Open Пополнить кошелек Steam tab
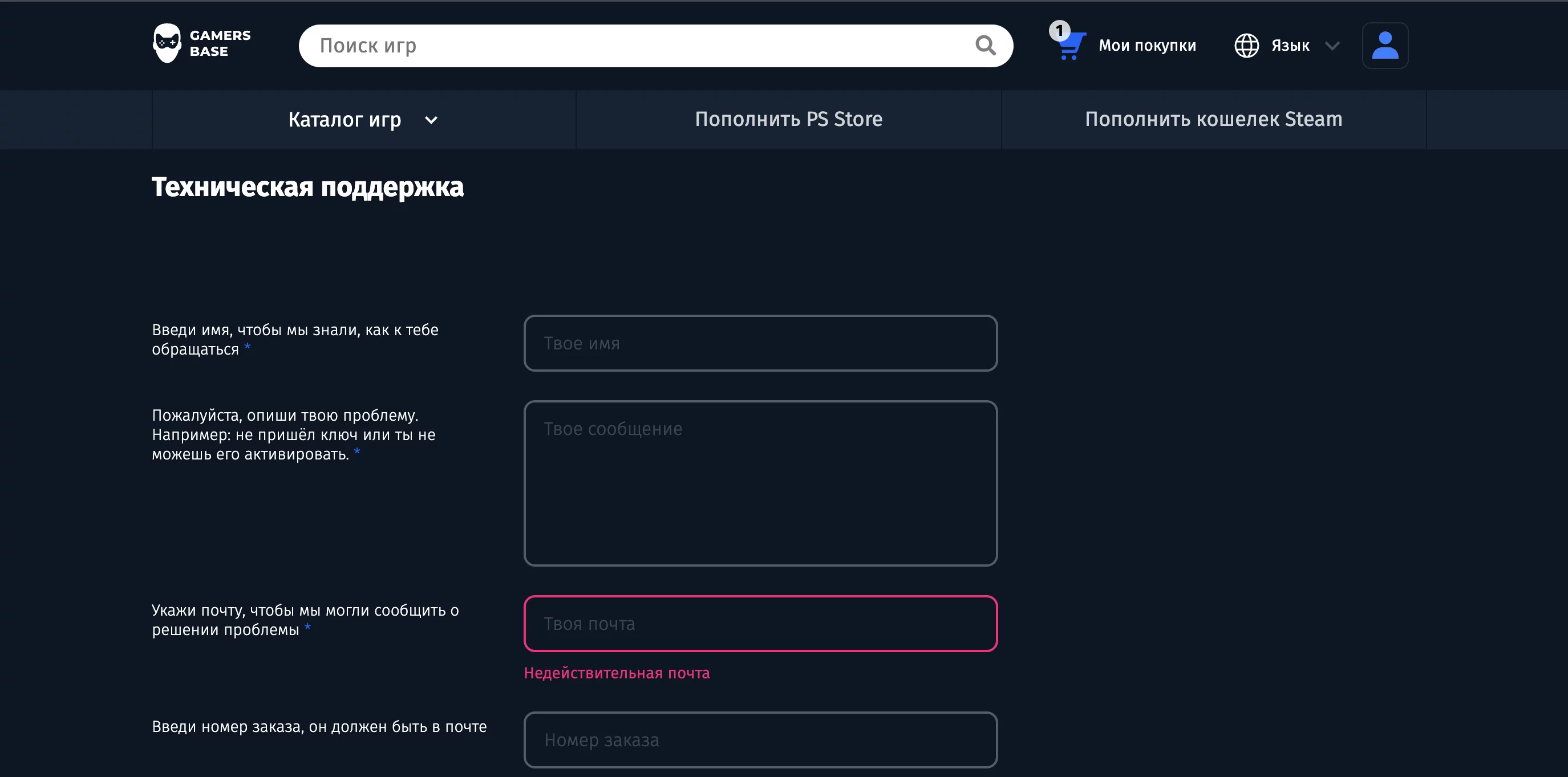This screenshot has width=1568, height=777. click(1213, 119)
